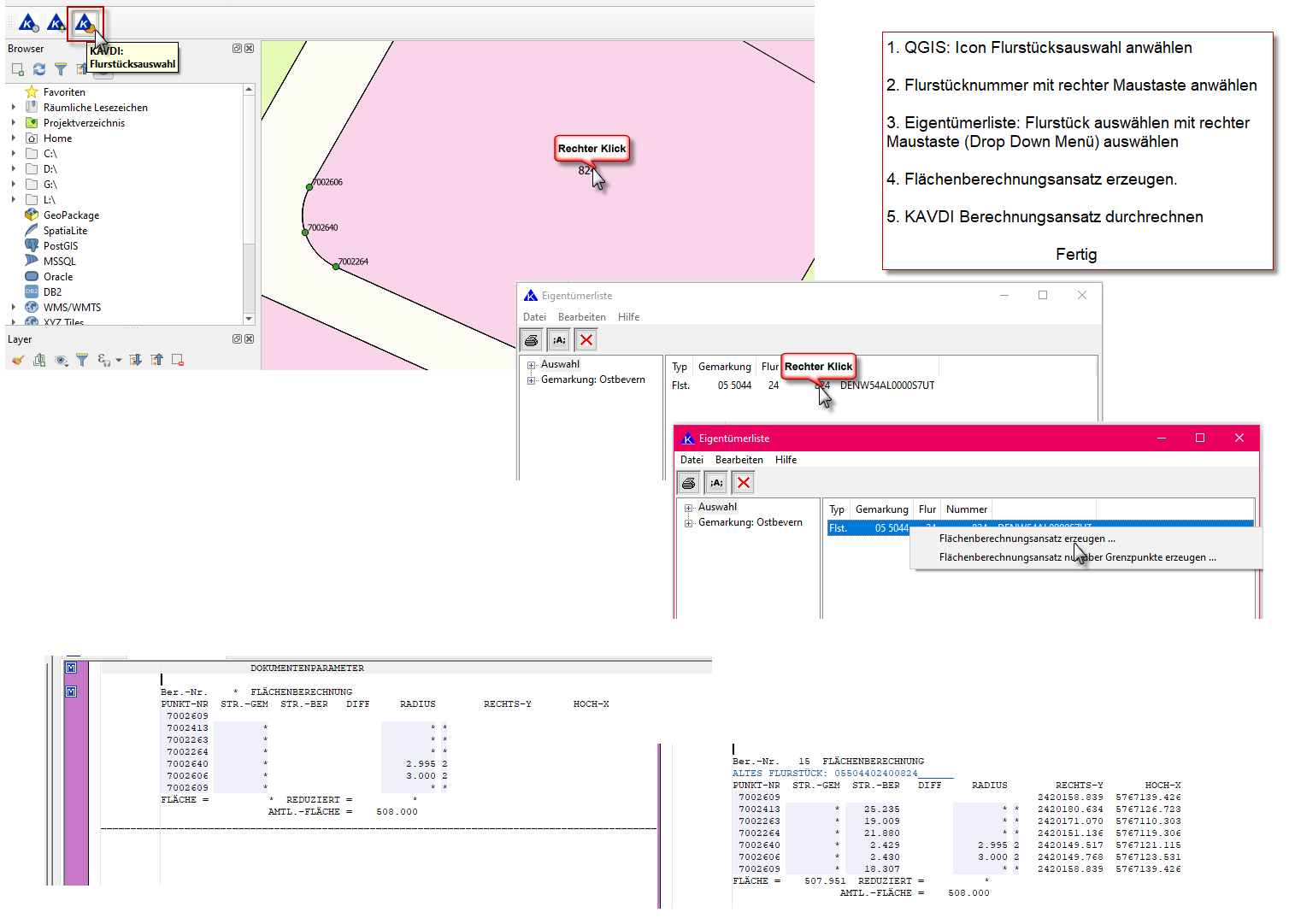Refresh the Browser panel

click(39, 69)
